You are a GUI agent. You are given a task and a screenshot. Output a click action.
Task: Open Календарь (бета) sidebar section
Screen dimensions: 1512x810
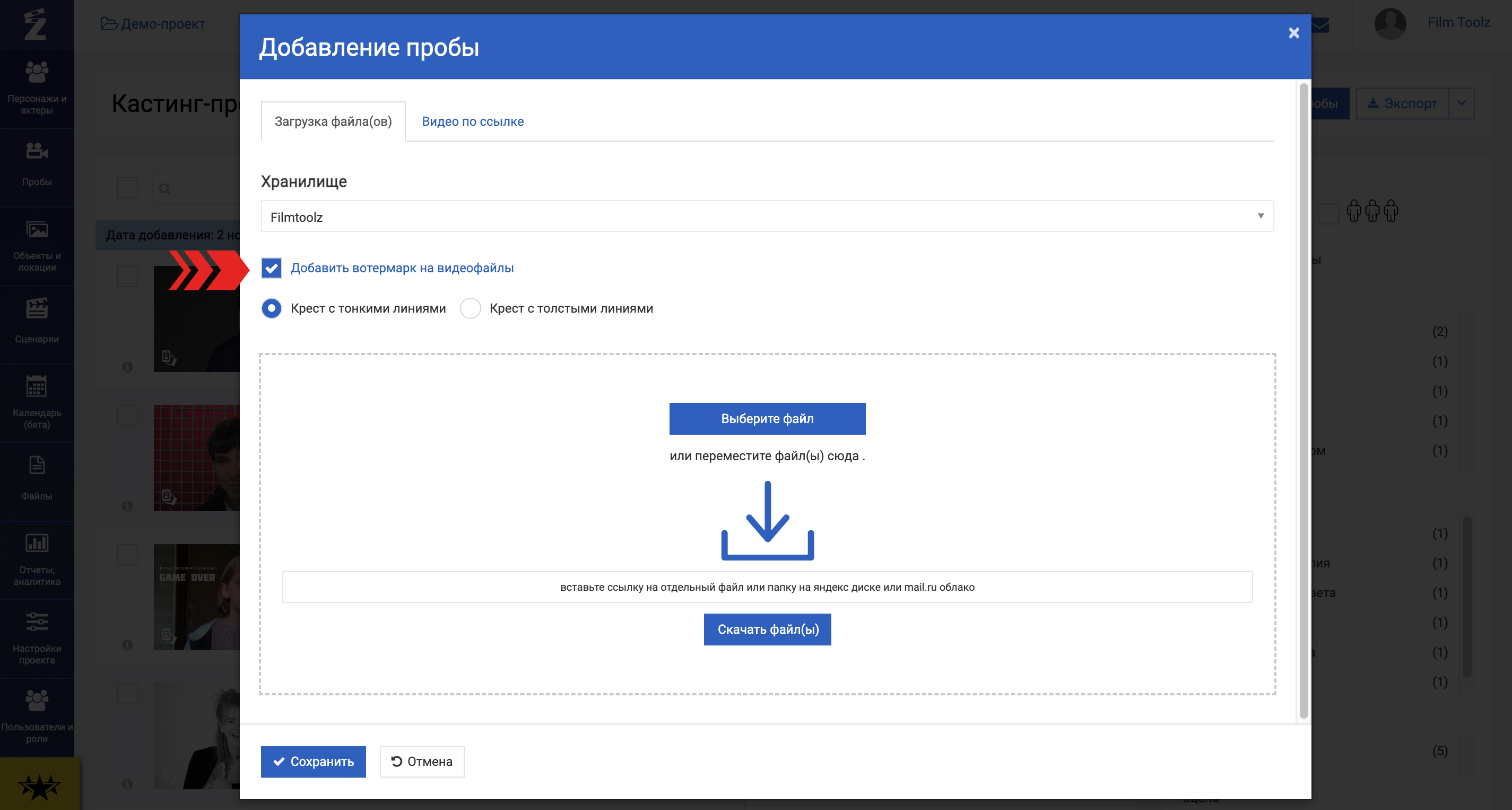pyautogui.click(x=37, y=403)
